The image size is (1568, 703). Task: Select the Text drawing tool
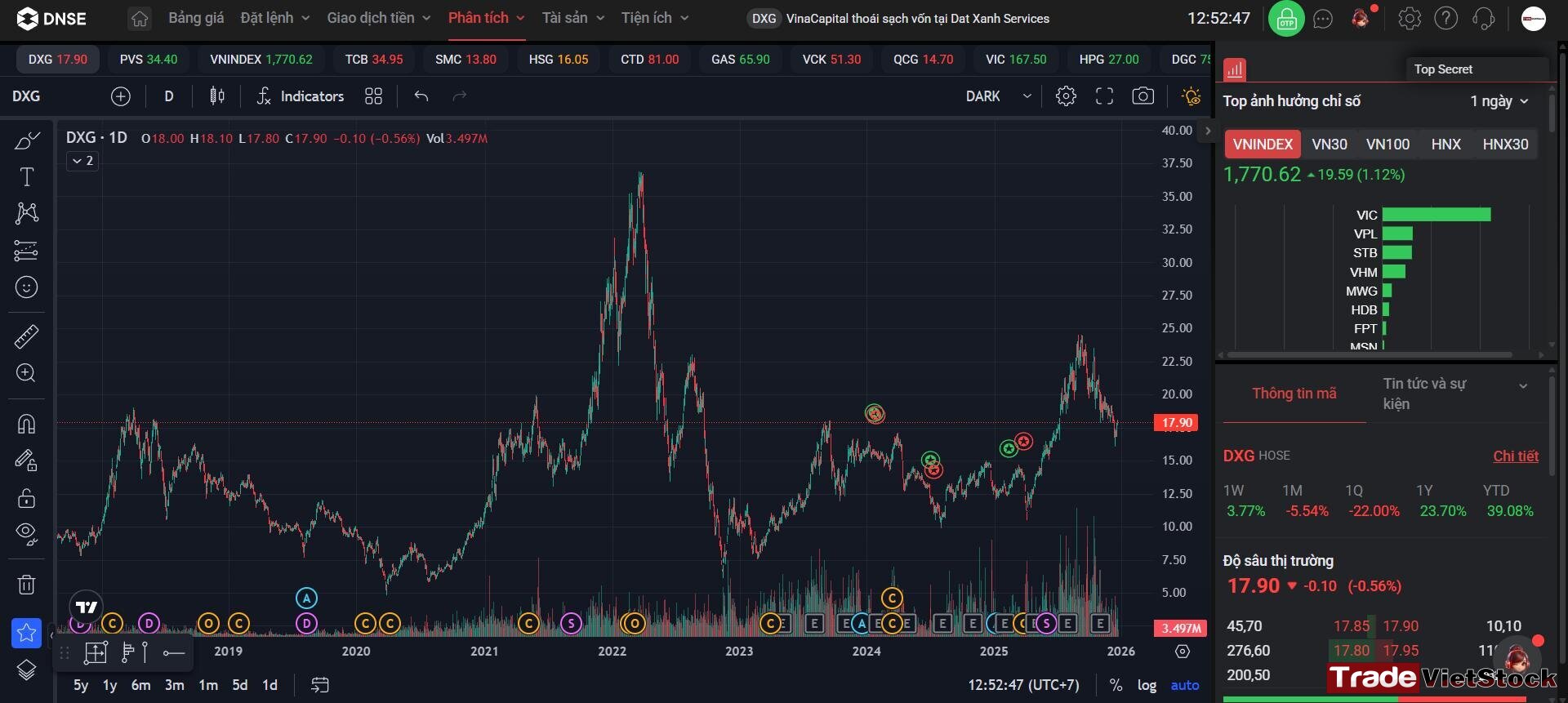[27, 177]
